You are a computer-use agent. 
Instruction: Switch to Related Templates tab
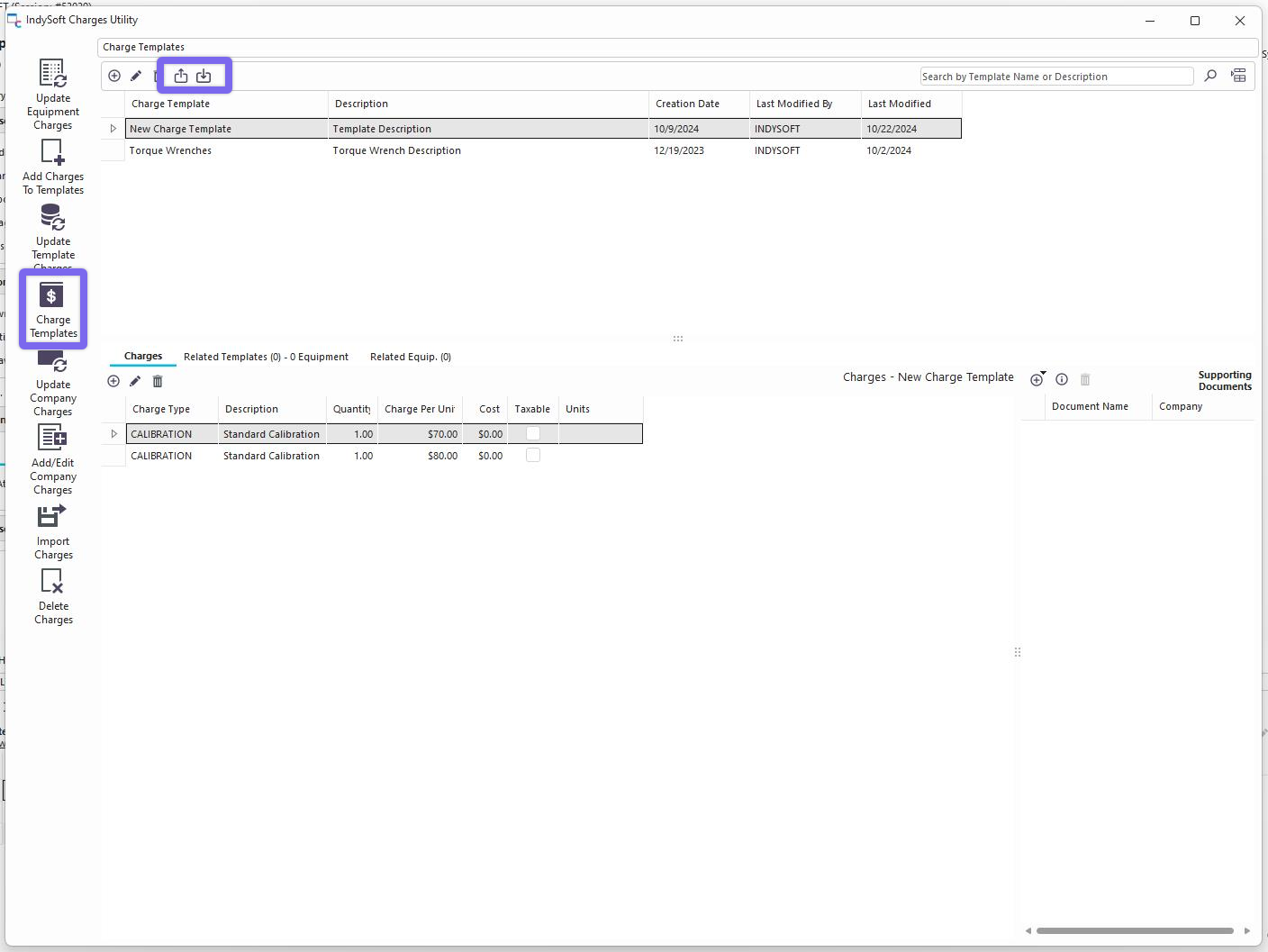tap(266, 357)
